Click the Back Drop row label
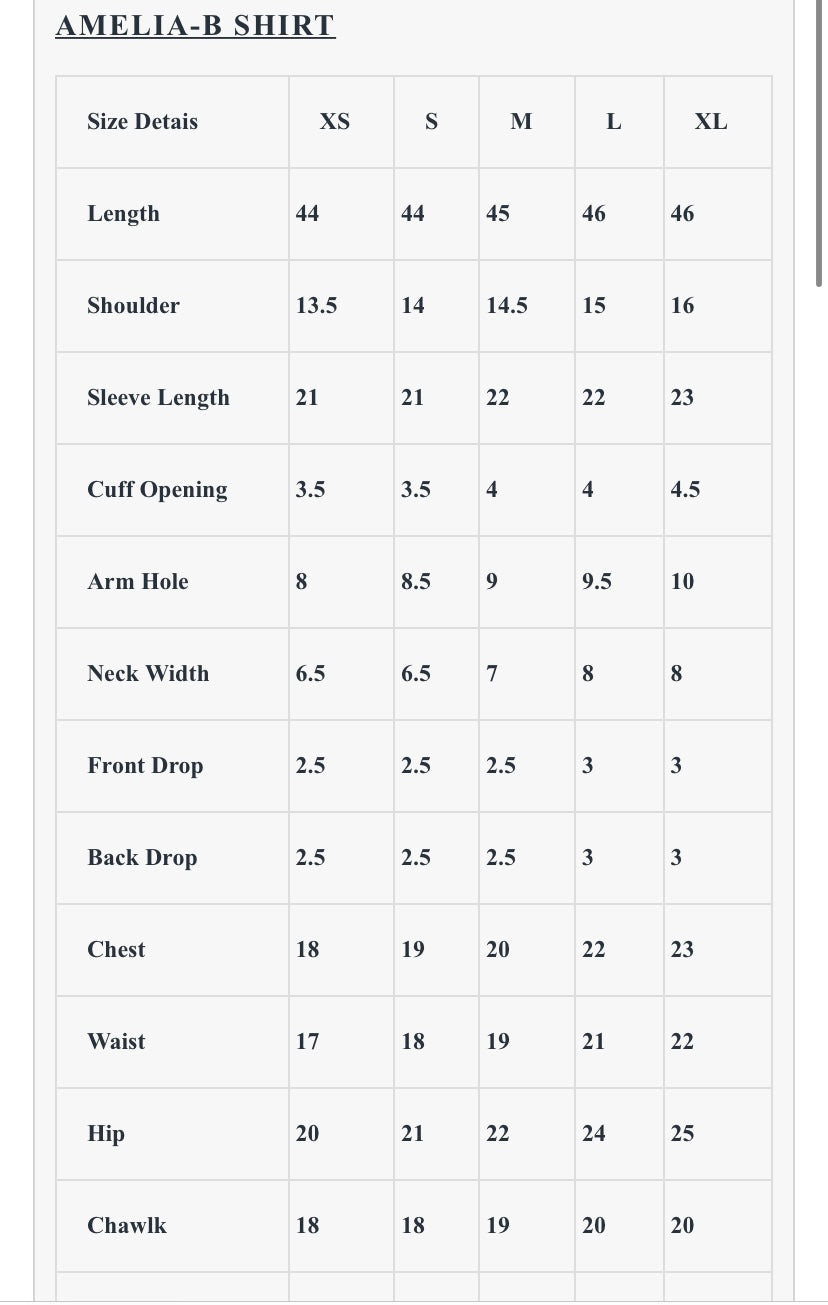This screenshot has width=828, height=1305. 142,858
